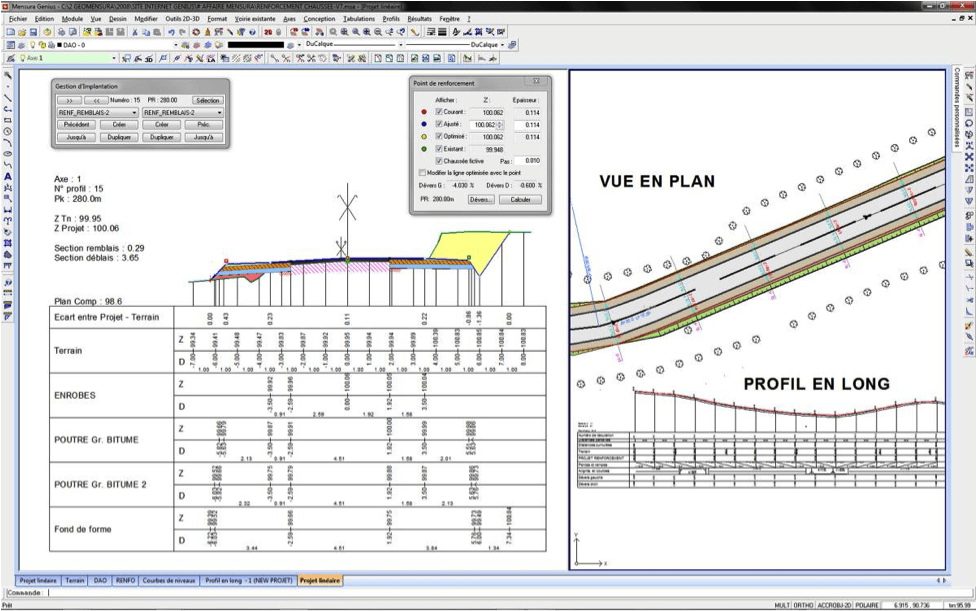This screenshot has height=611, width=977.
Task: Select the Circle drawing tool
Action: tap(8, 131)
